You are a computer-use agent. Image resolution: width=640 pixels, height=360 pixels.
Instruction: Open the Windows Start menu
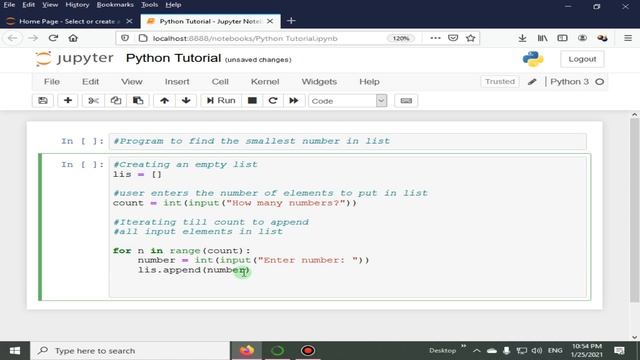click(15, 351)
